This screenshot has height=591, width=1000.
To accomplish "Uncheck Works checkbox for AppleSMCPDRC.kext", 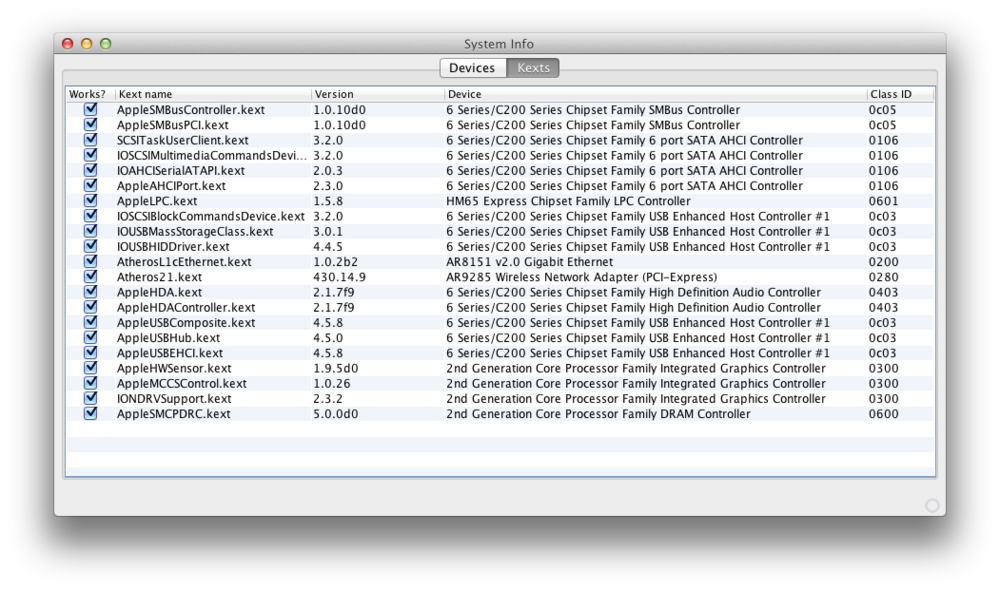I will pos(91,414).
